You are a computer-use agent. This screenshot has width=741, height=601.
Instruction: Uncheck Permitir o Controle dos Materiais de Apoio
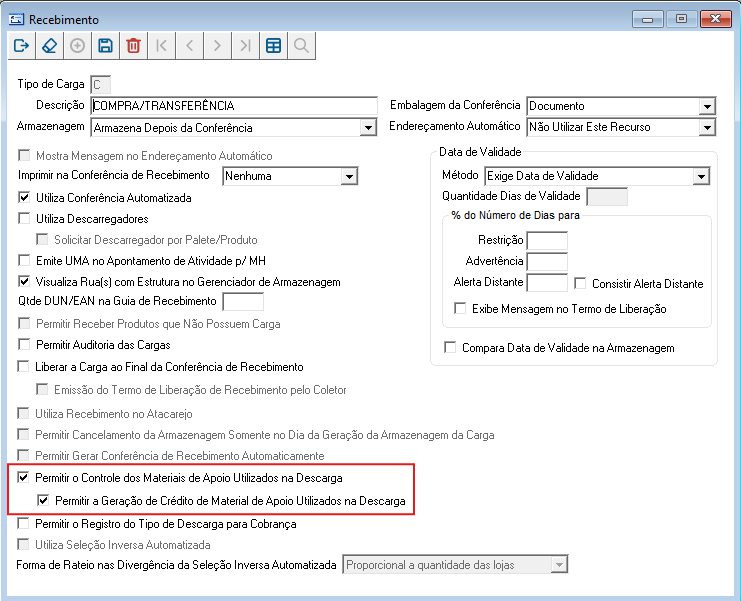coord(23,477)
